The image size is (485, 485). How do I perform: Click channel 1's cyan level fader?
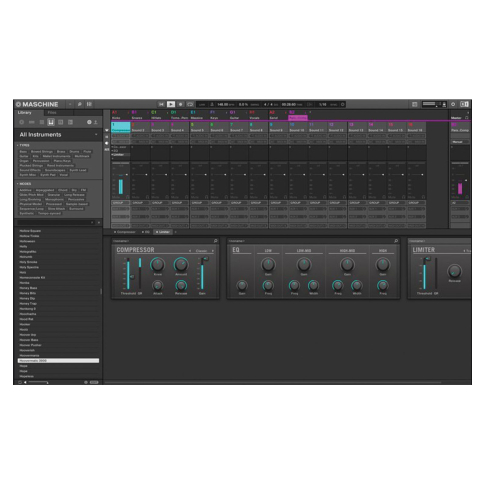pos(121,187)
